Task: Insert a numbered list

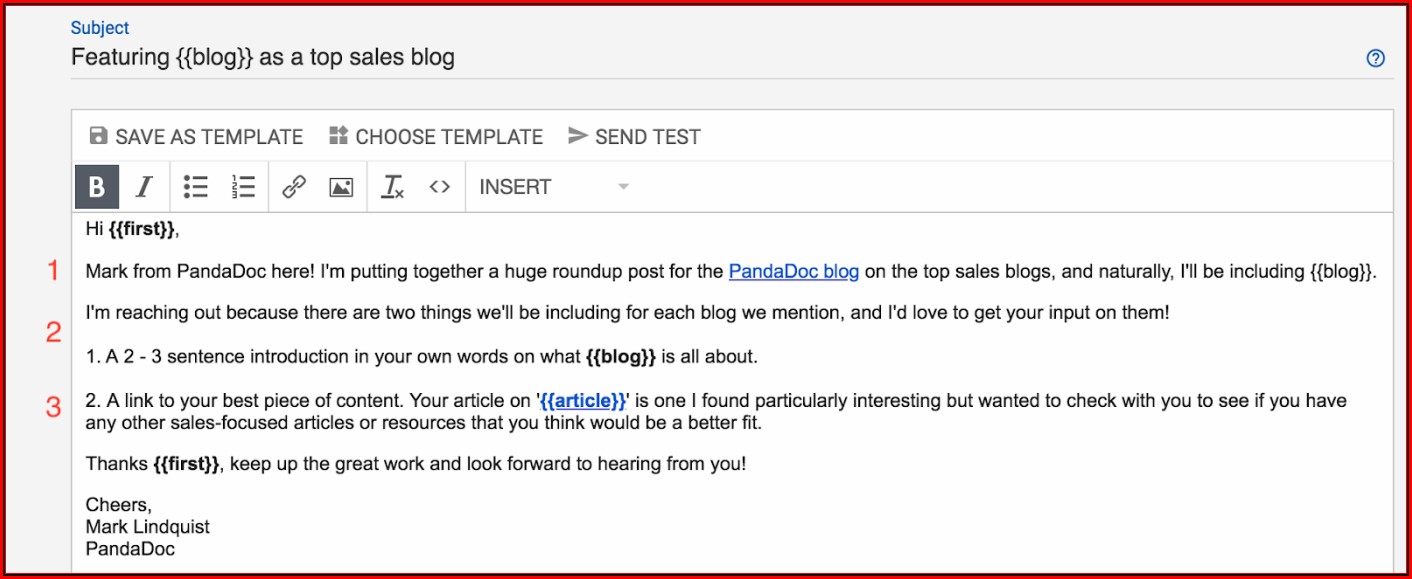Action: (243, 187)
